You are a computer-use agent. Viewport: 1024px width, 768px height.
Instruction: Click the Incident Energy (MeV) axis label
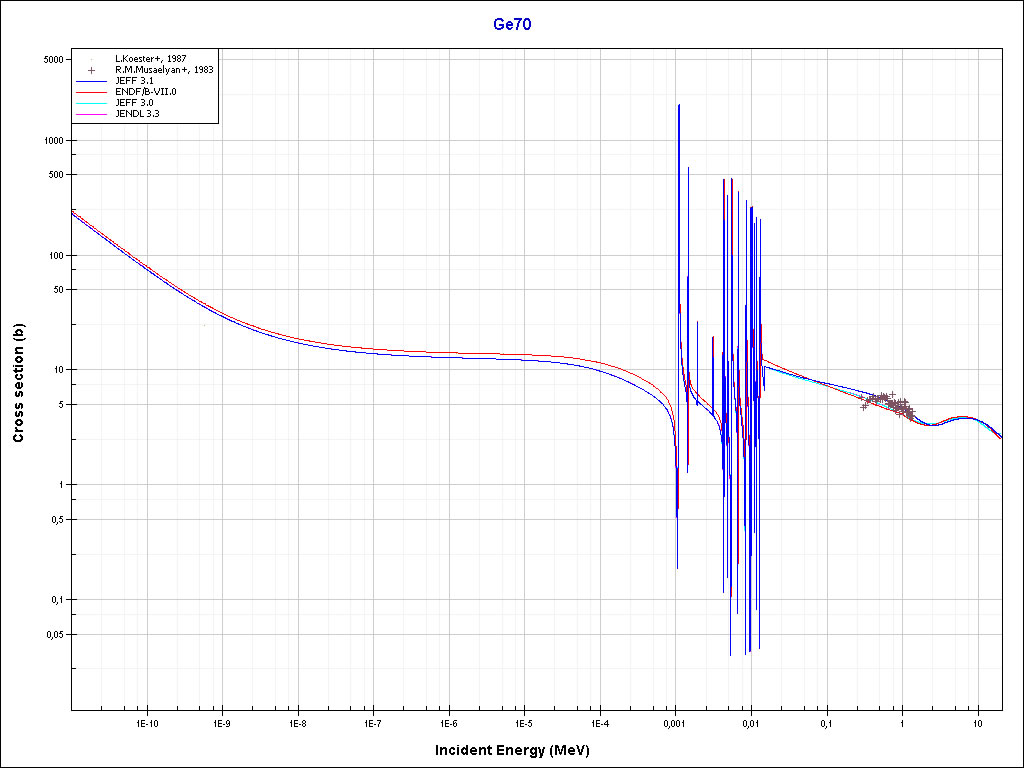click(519, 750)
